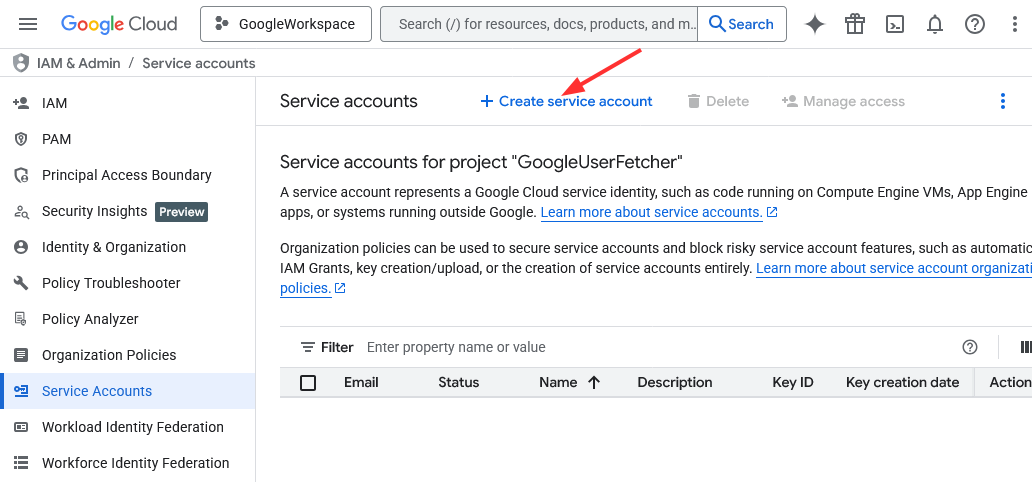1032x482 pixels.
Task: Open the GoogleWorkspace project picker
Action: (x=286, y=24)
